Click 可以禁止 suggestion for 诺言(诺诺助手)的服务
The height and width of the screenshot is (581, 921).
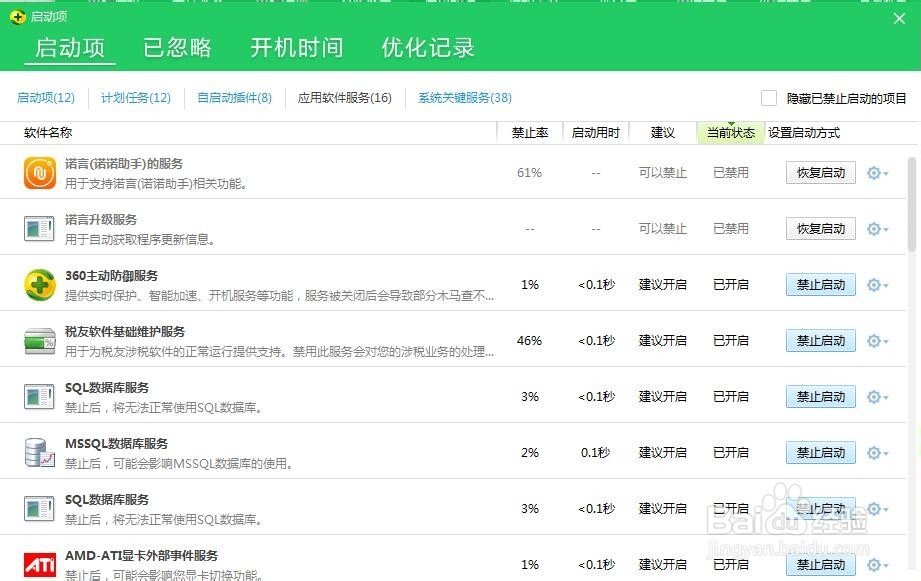(x=663, y=173)
